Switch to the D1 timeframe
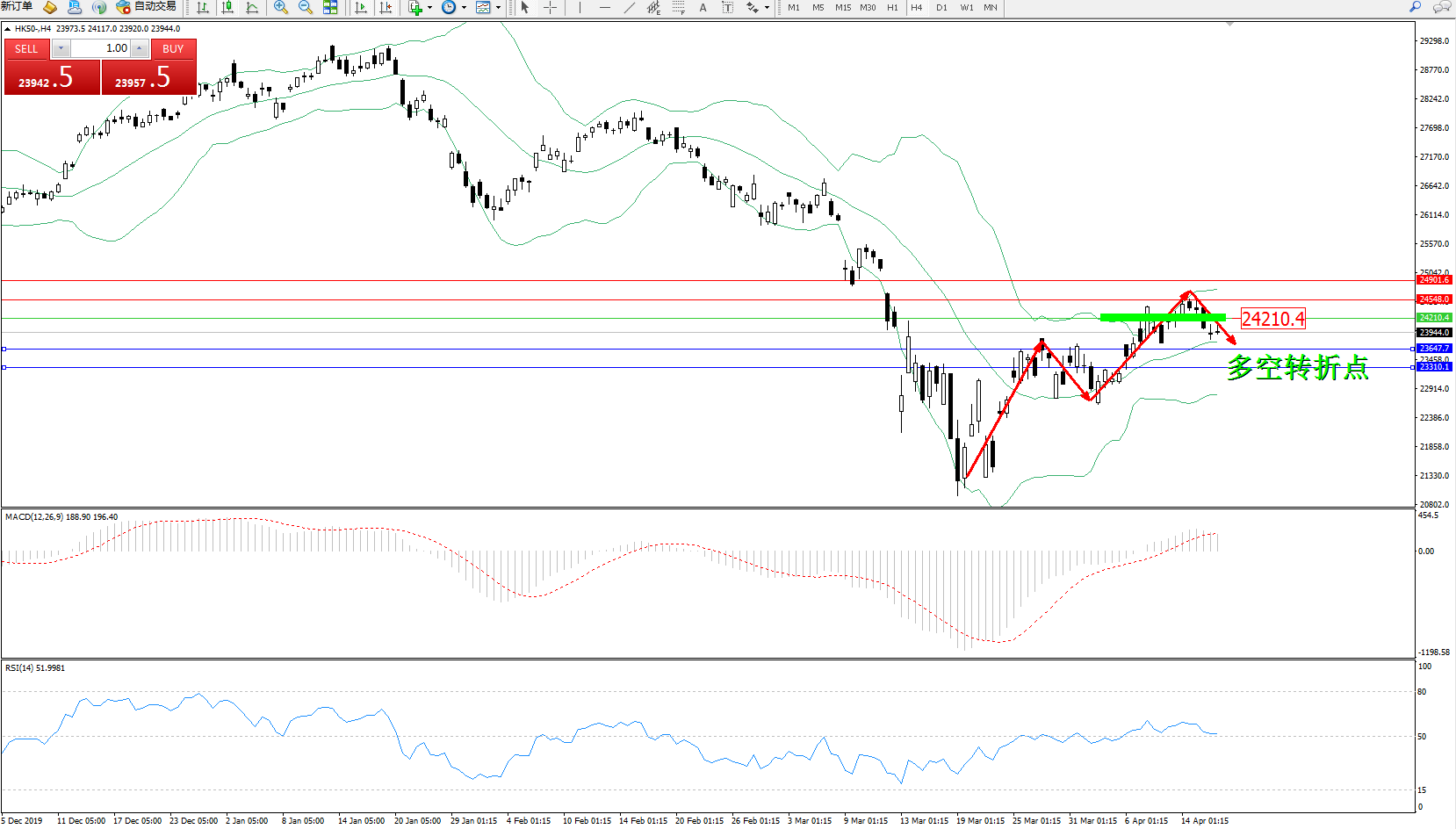 click(x=941, y=7)
